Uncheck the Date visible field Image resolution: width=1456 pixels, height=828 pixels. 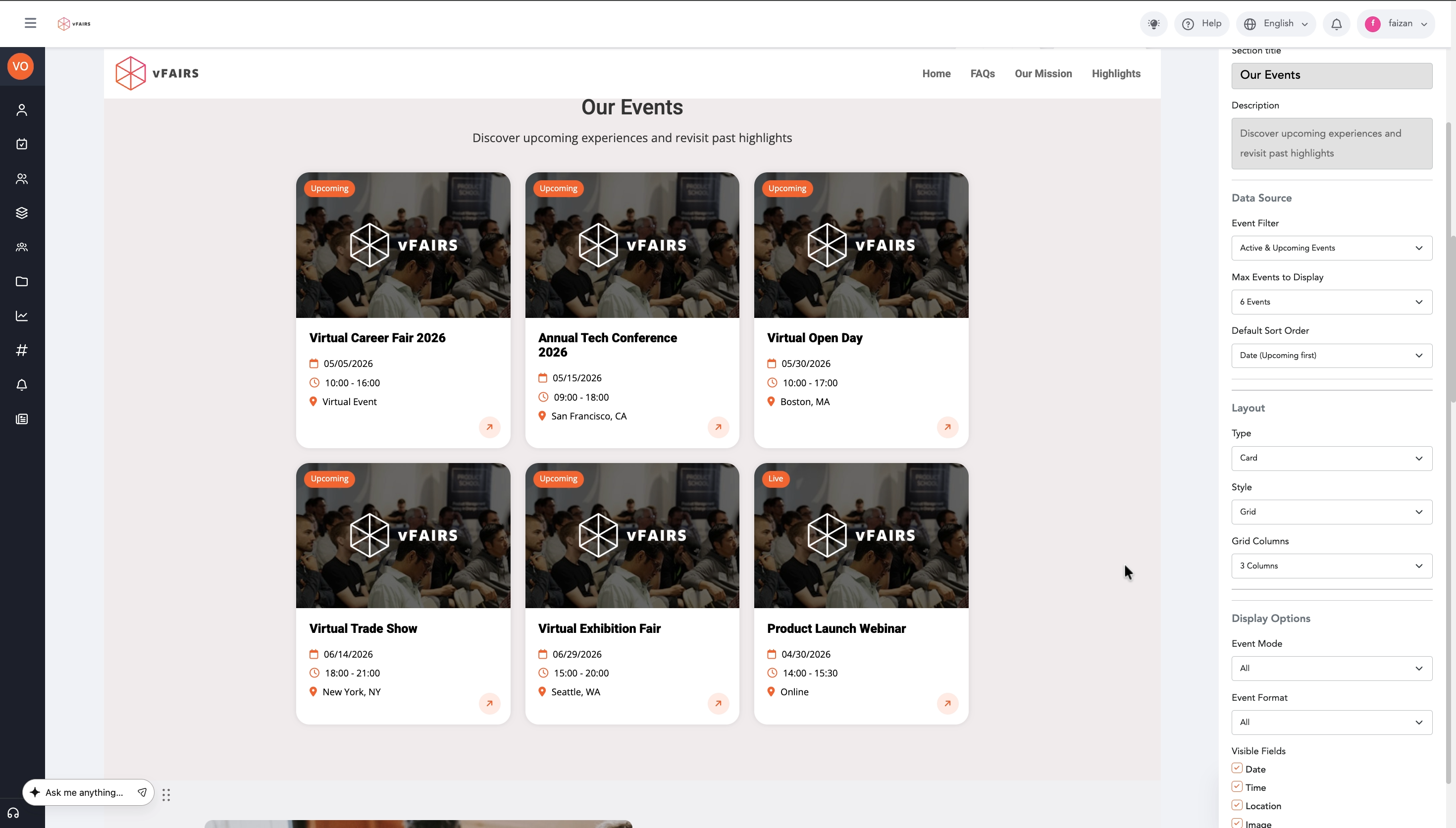(x=1237, y=768)
